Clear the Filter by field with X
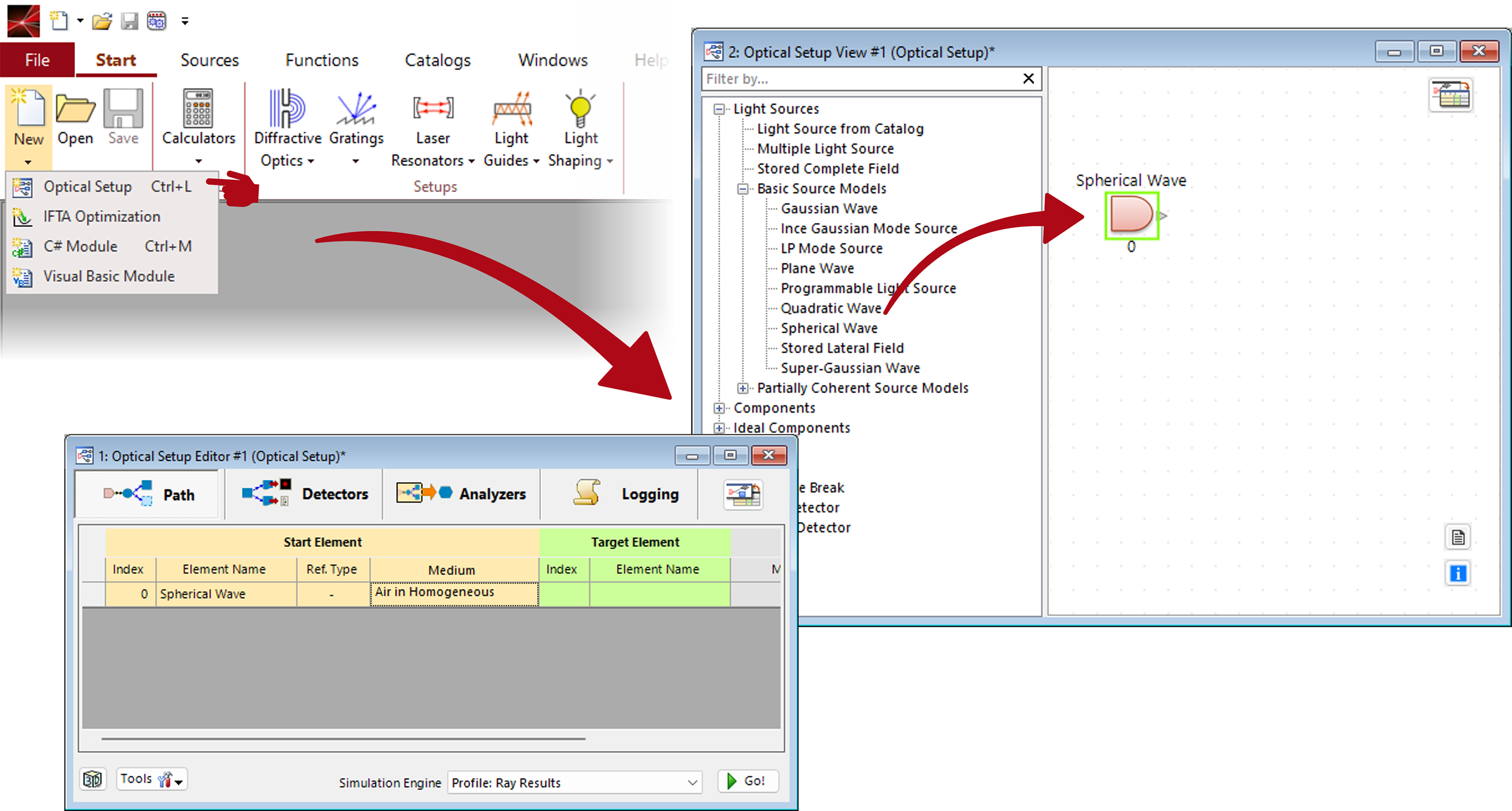Viewport: 1512px width, 811px height. point(1028,79)
